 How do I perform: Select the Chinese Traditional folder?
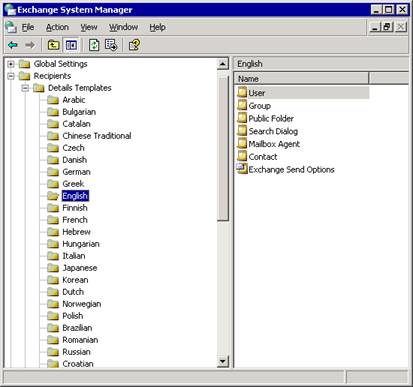97,136
